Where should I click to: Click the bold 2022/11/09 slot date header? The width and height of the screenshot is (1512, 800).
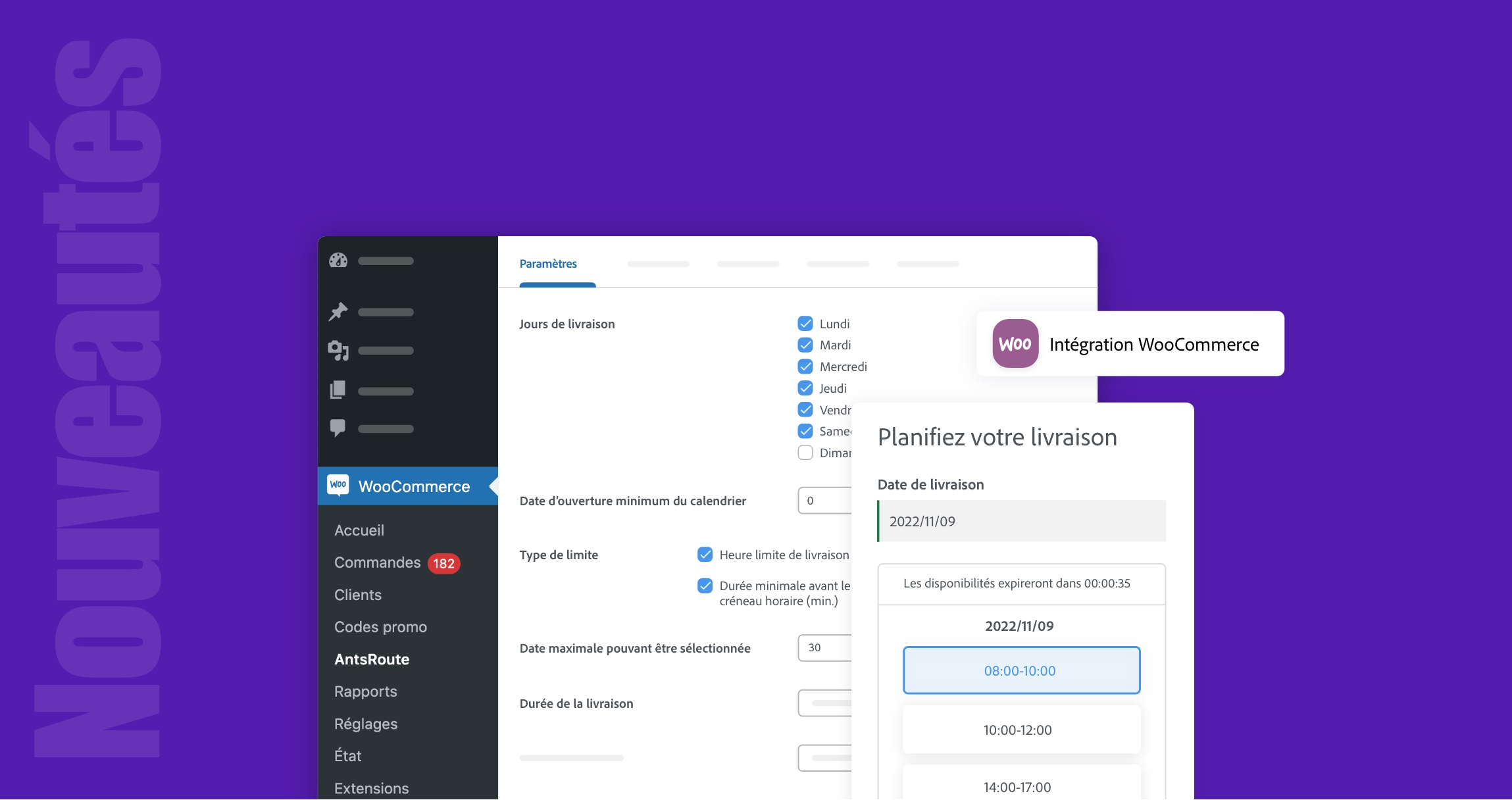coord(1019,626)
